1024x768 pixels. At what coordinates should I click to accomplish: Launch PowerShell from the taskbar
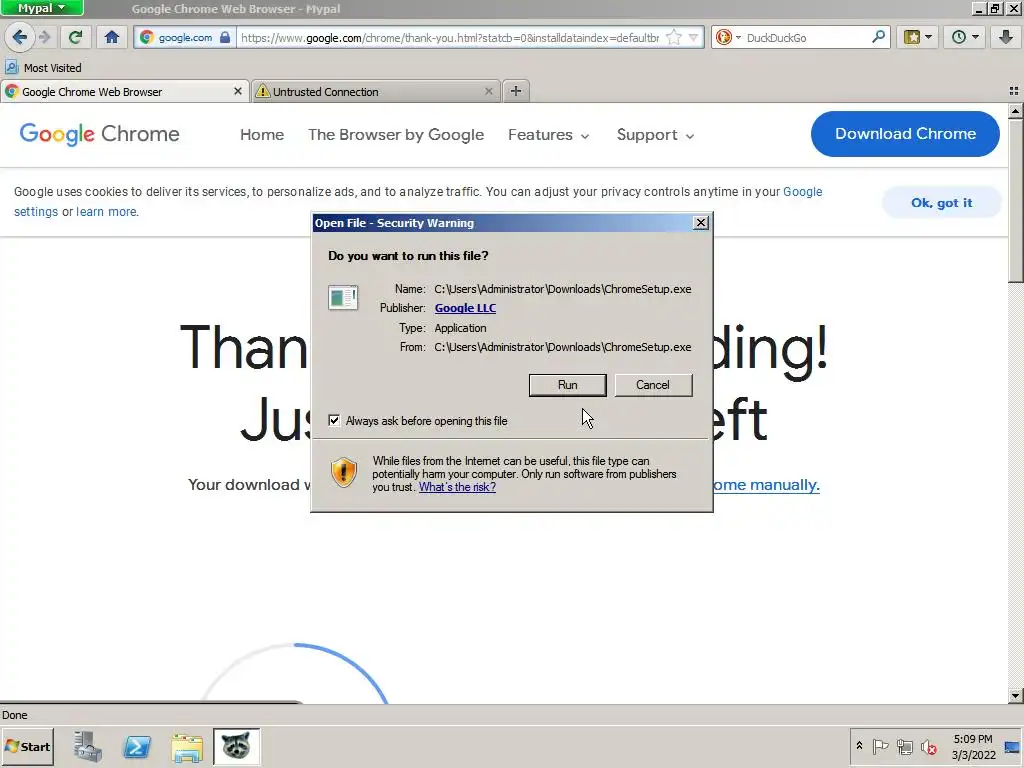(137, 746)
